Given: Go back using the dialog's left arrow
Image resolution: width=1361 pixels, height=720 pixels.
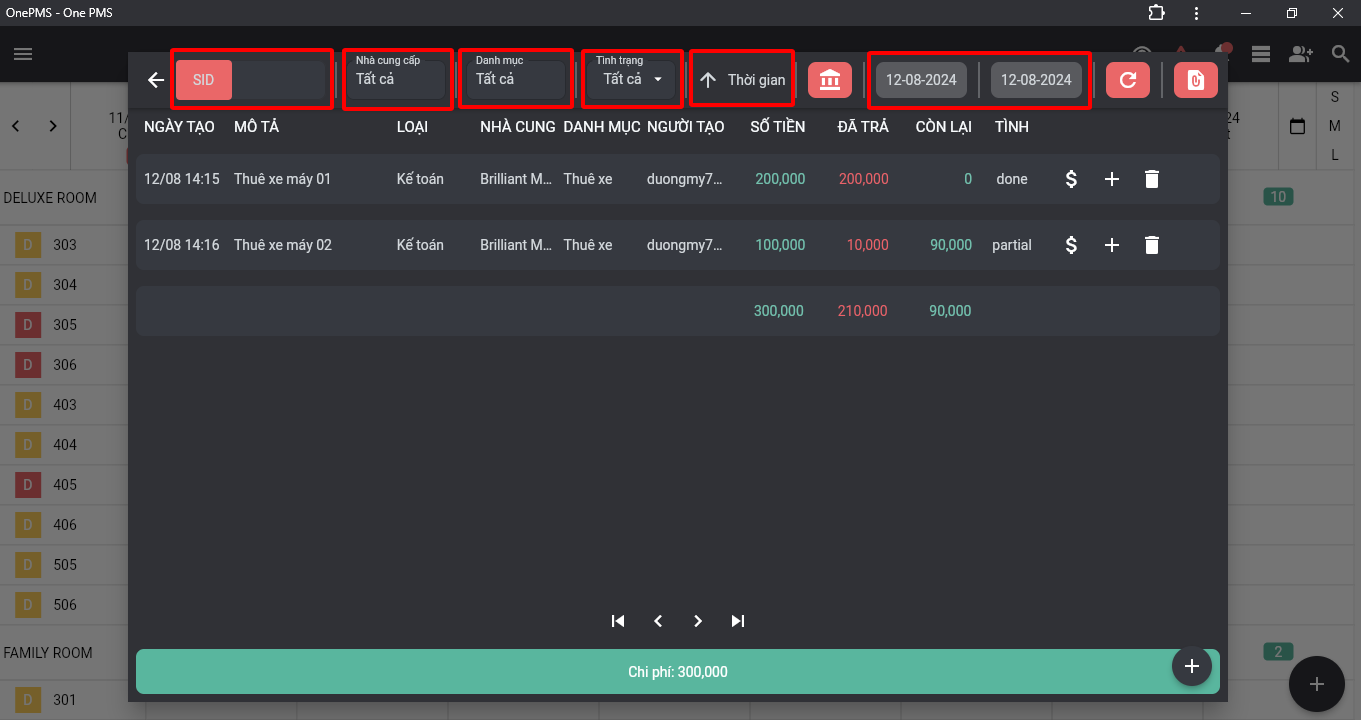Looking at the screenshot, I should click(155, 80).
